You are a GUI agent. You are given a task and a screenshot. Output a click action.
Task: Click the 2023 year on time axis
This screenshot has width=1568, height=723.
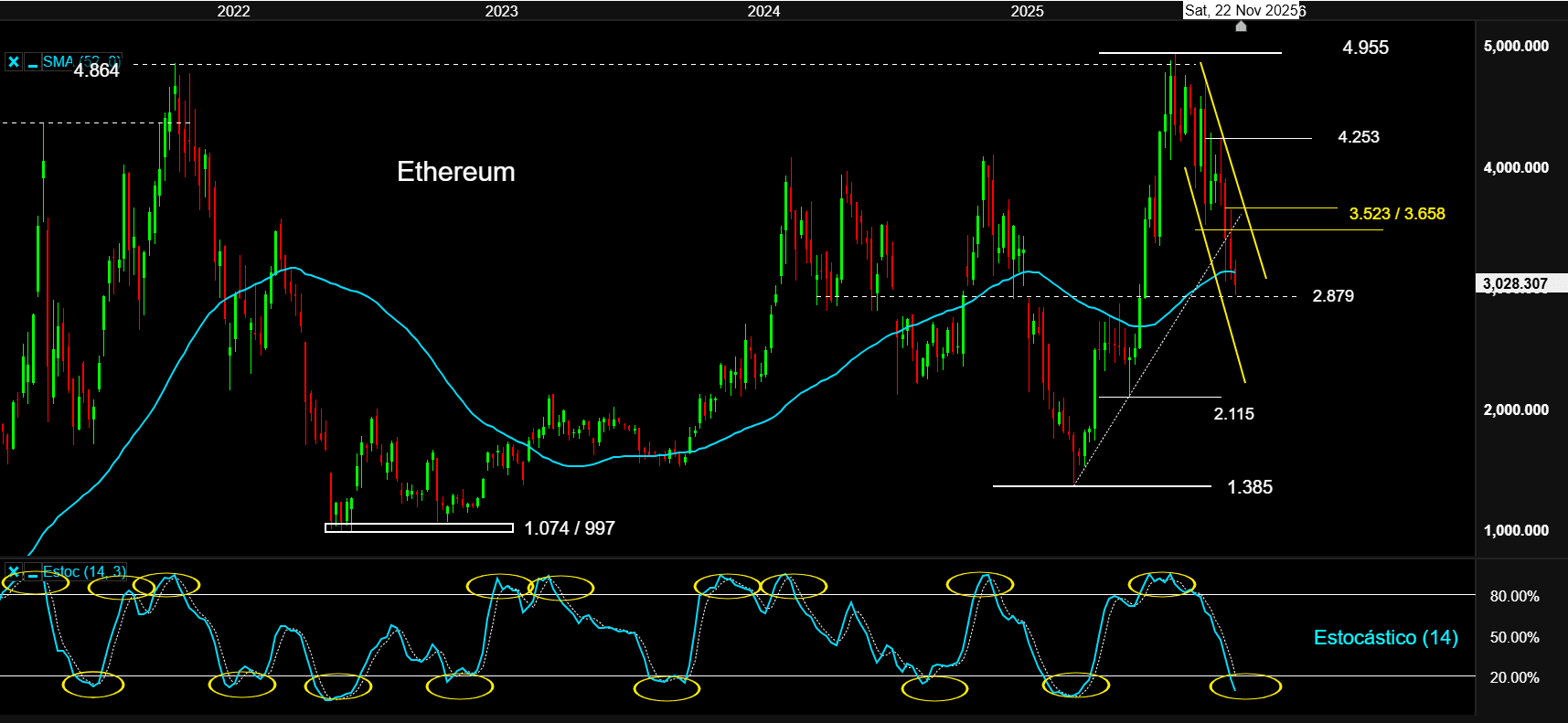pos(501,11)
